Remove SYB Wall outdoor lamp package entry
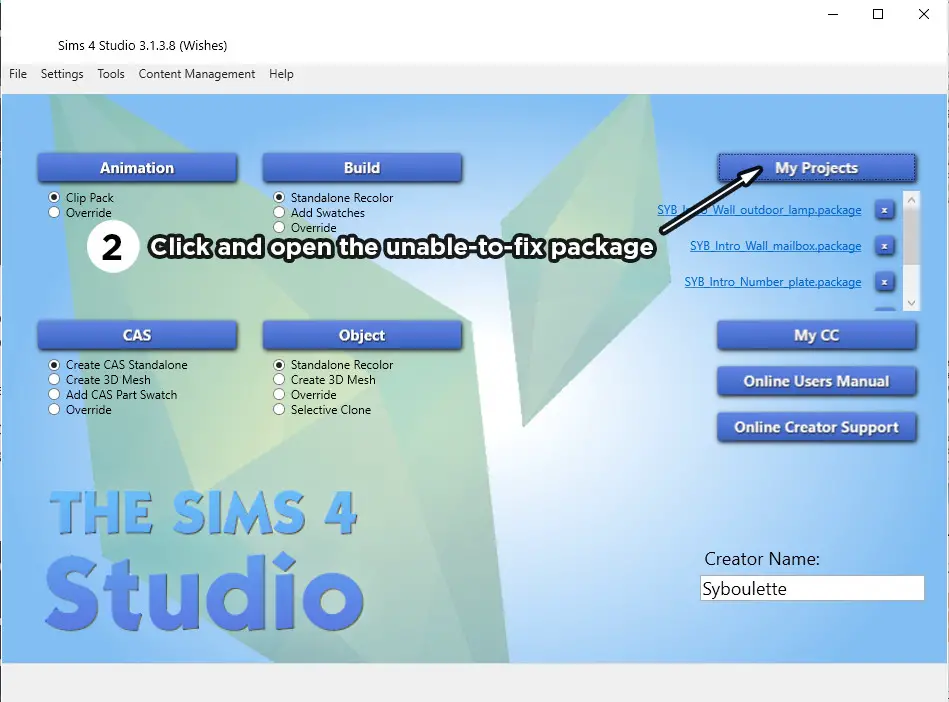949x702 pixels. click(884, 210)
